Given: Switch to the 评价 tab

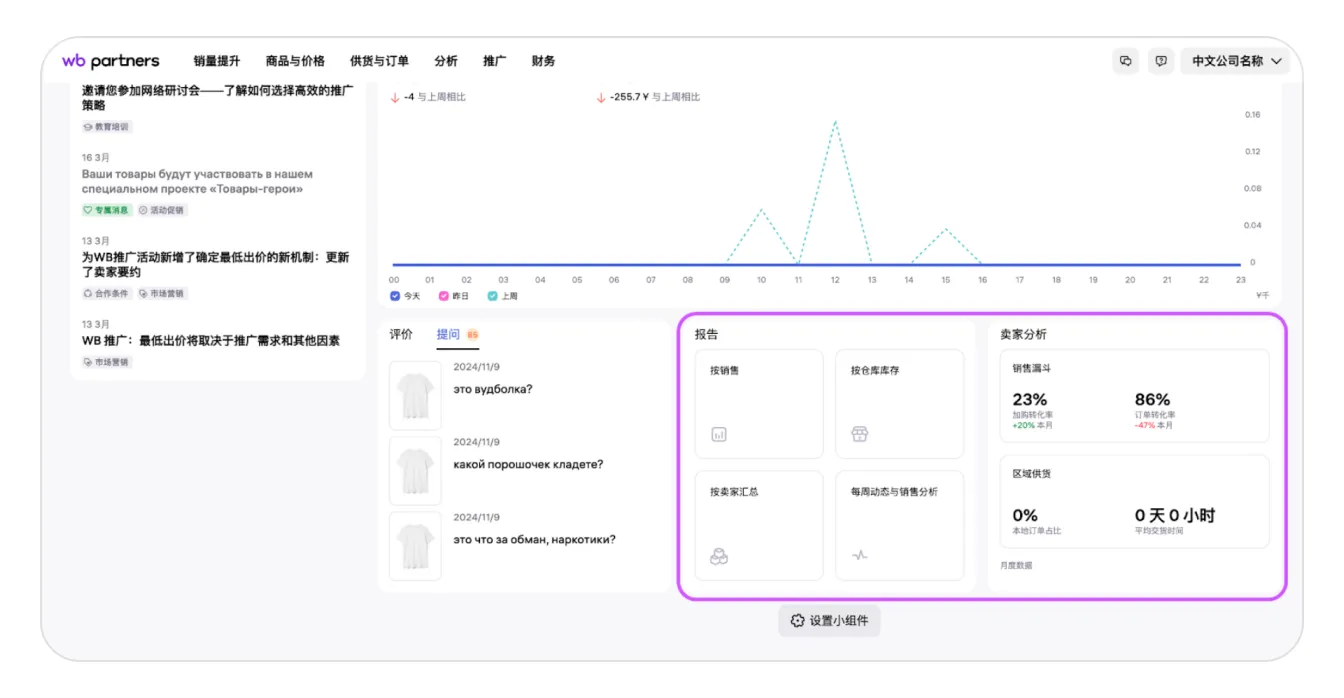Looking at the screenshot, I should pyautogui.click(x=401, y=335).
